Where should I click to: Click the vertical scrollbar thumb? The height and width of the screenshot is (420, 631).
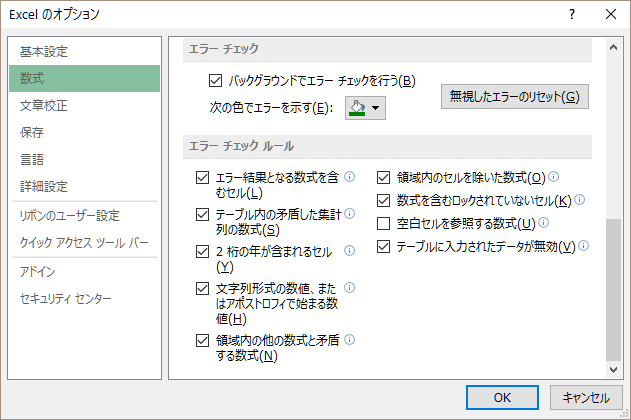point(613,290)
